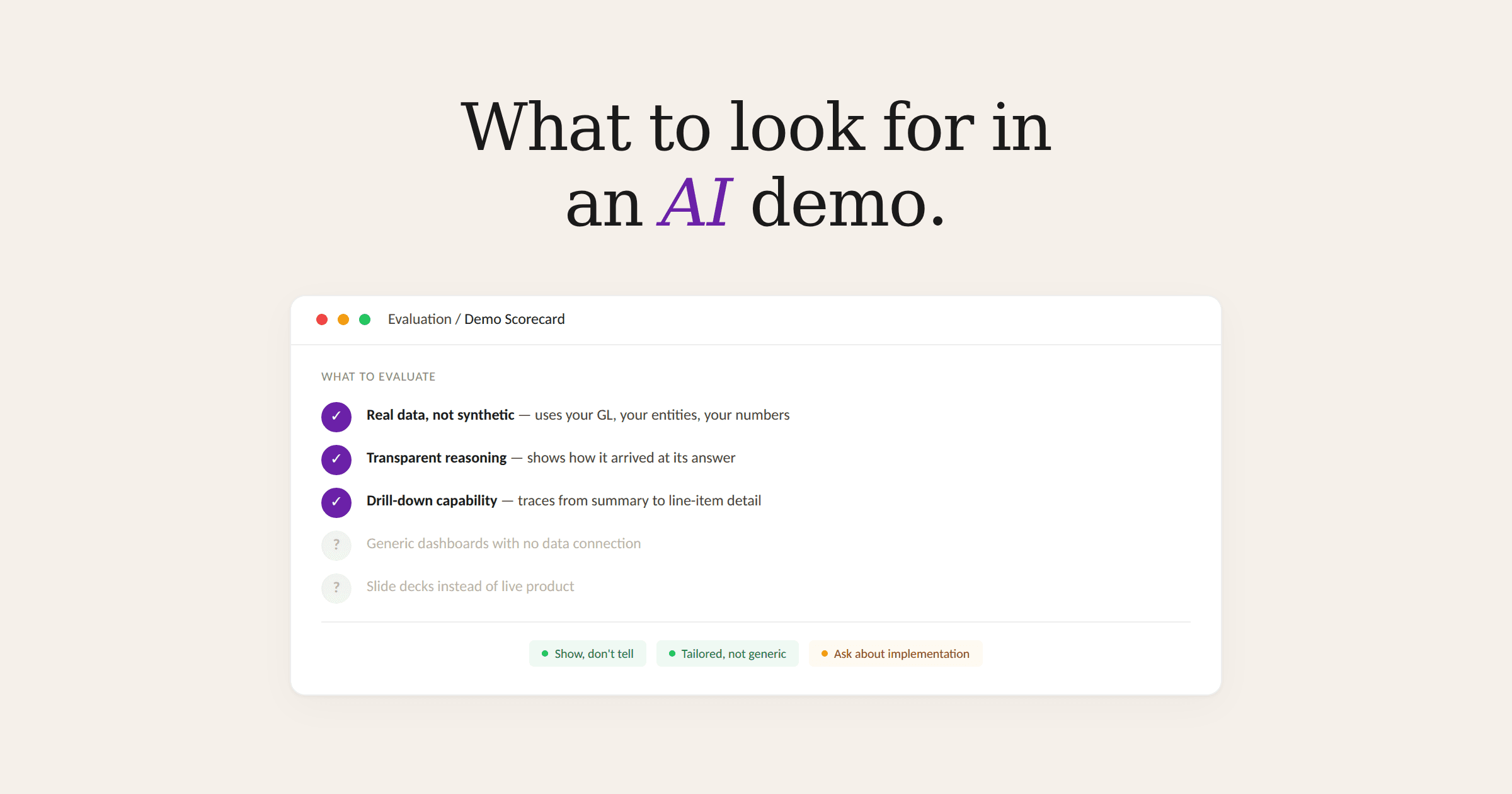1512x794 pixels.
Task: Click the yellow traffic-light window dot
Action: pos(344,319)
